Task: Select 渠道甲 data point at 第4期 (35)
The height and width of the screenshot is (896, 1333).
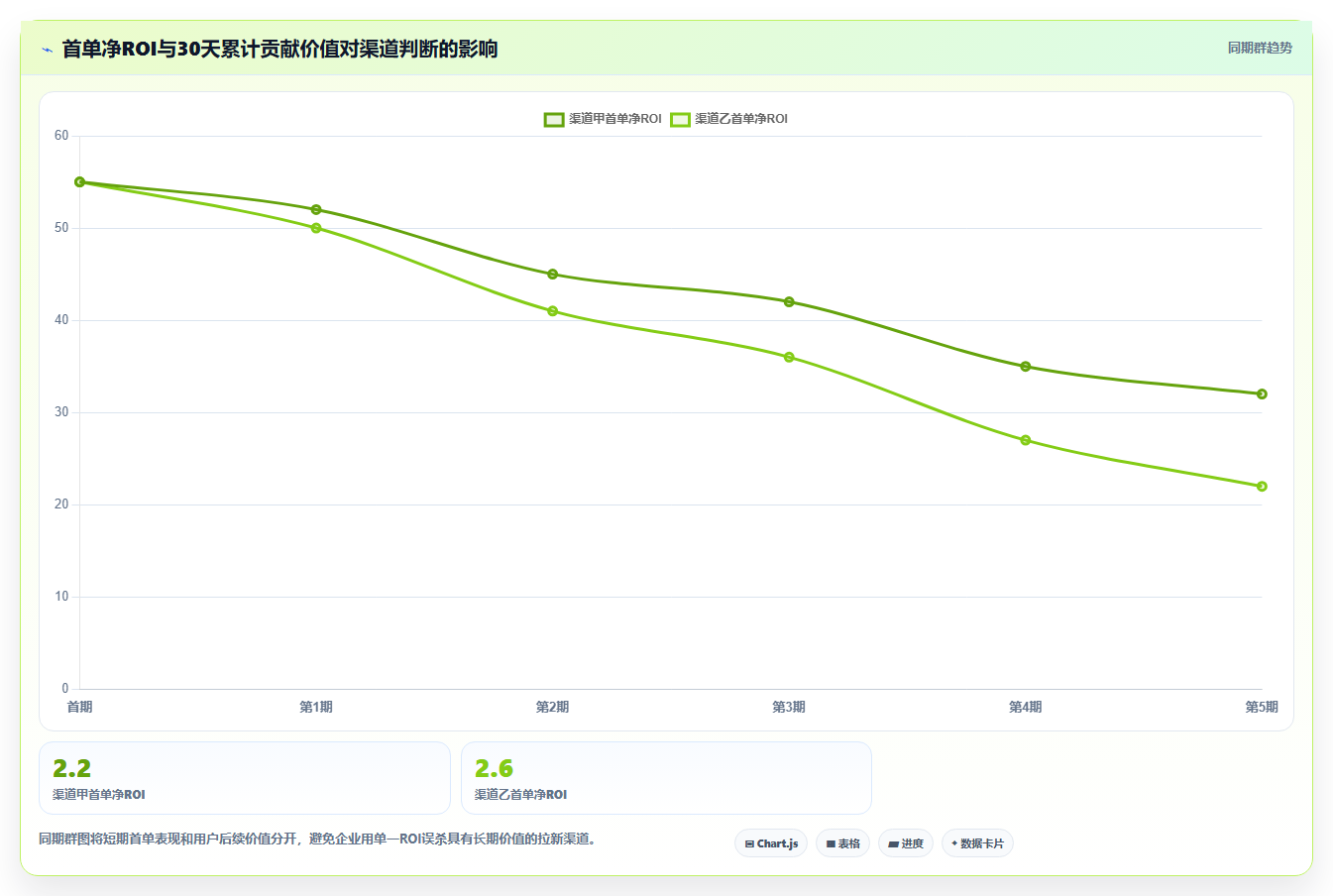Action: pos(1026,367)
